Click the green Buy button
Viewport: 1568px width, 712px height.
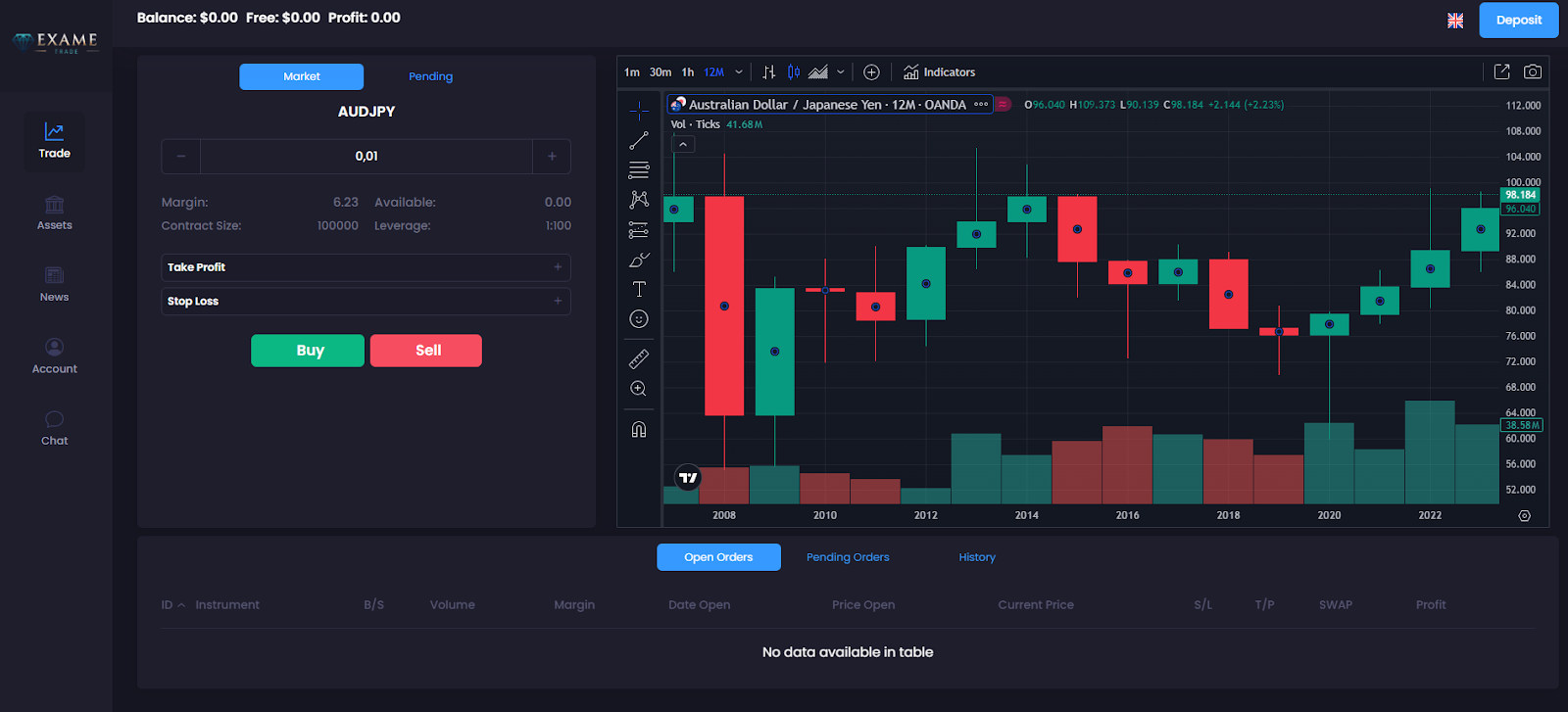coord(308,351)
